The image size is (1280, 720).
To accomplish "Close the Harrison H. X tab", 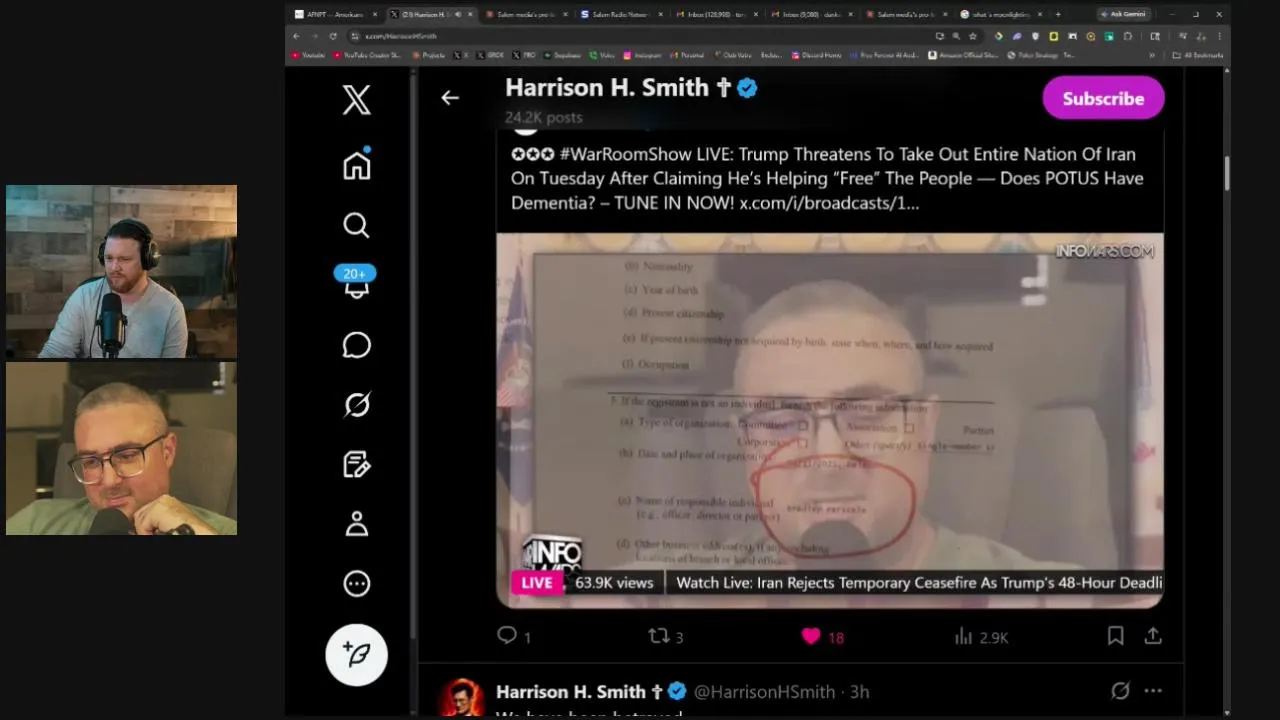I will (x=470, y=14).
